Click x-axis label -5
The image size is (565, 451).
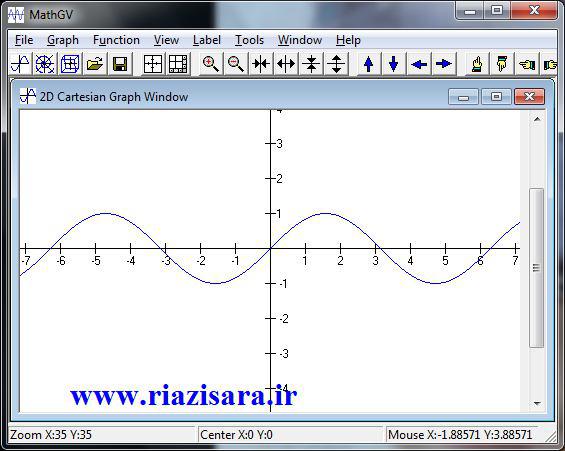tap(96, 260)
